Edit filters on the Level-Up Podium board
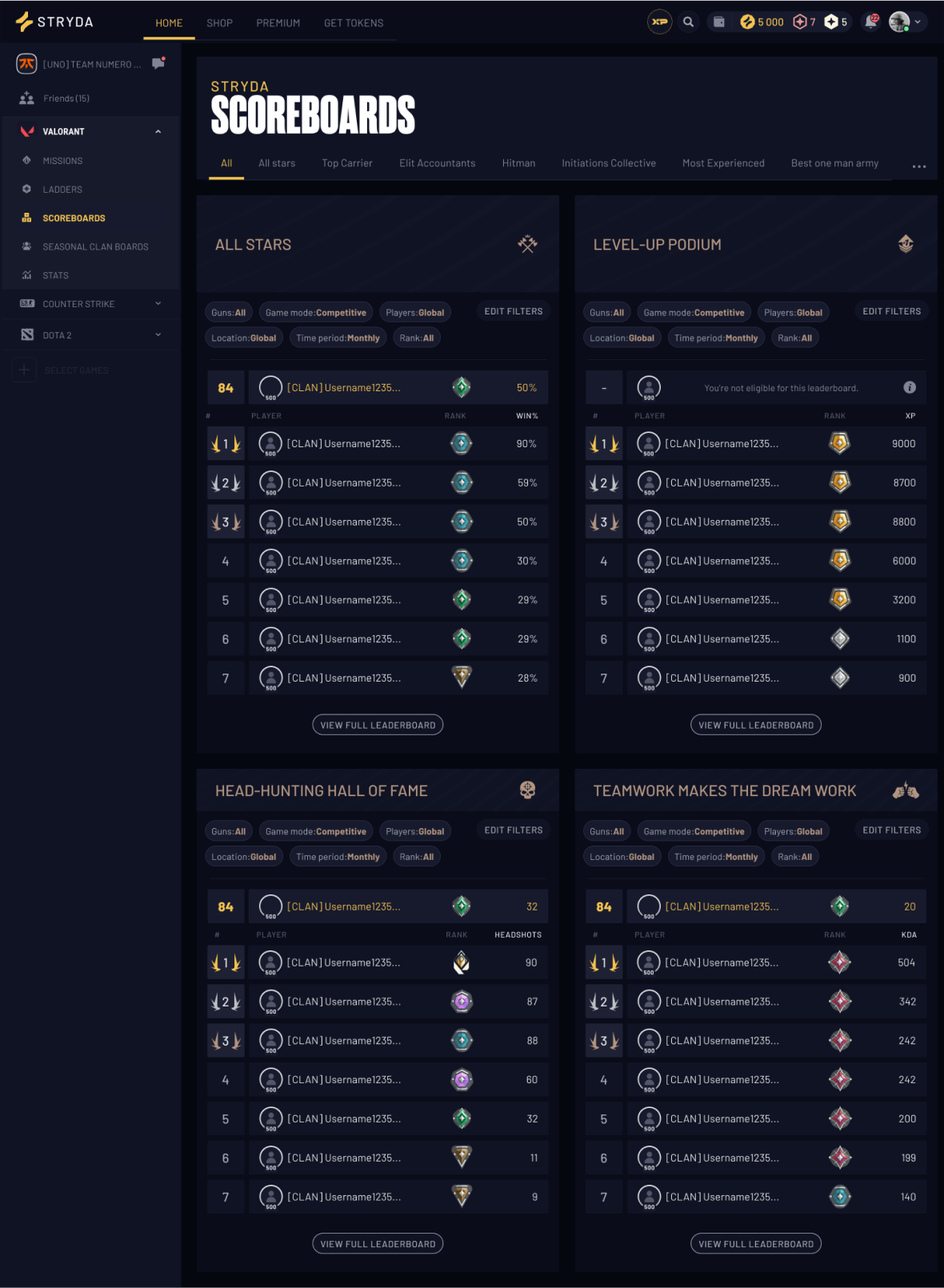The image size is (944, 1288). [892, 311]
